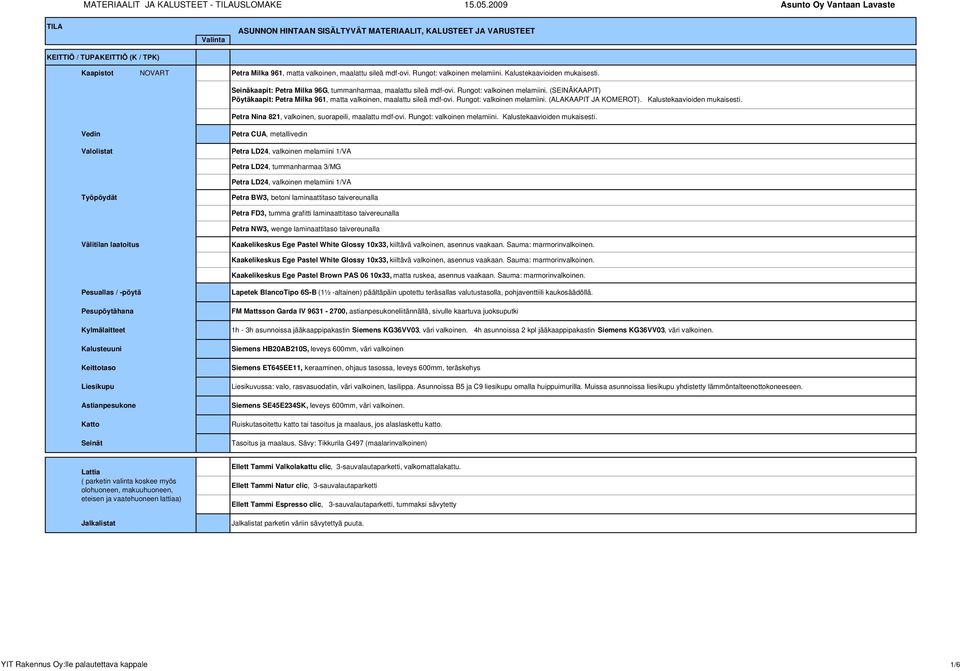Select the Valinta cell for Petra BW3
Image resolution: width=960 pixels, height=671 pixels.
click(x=213, y=198)
